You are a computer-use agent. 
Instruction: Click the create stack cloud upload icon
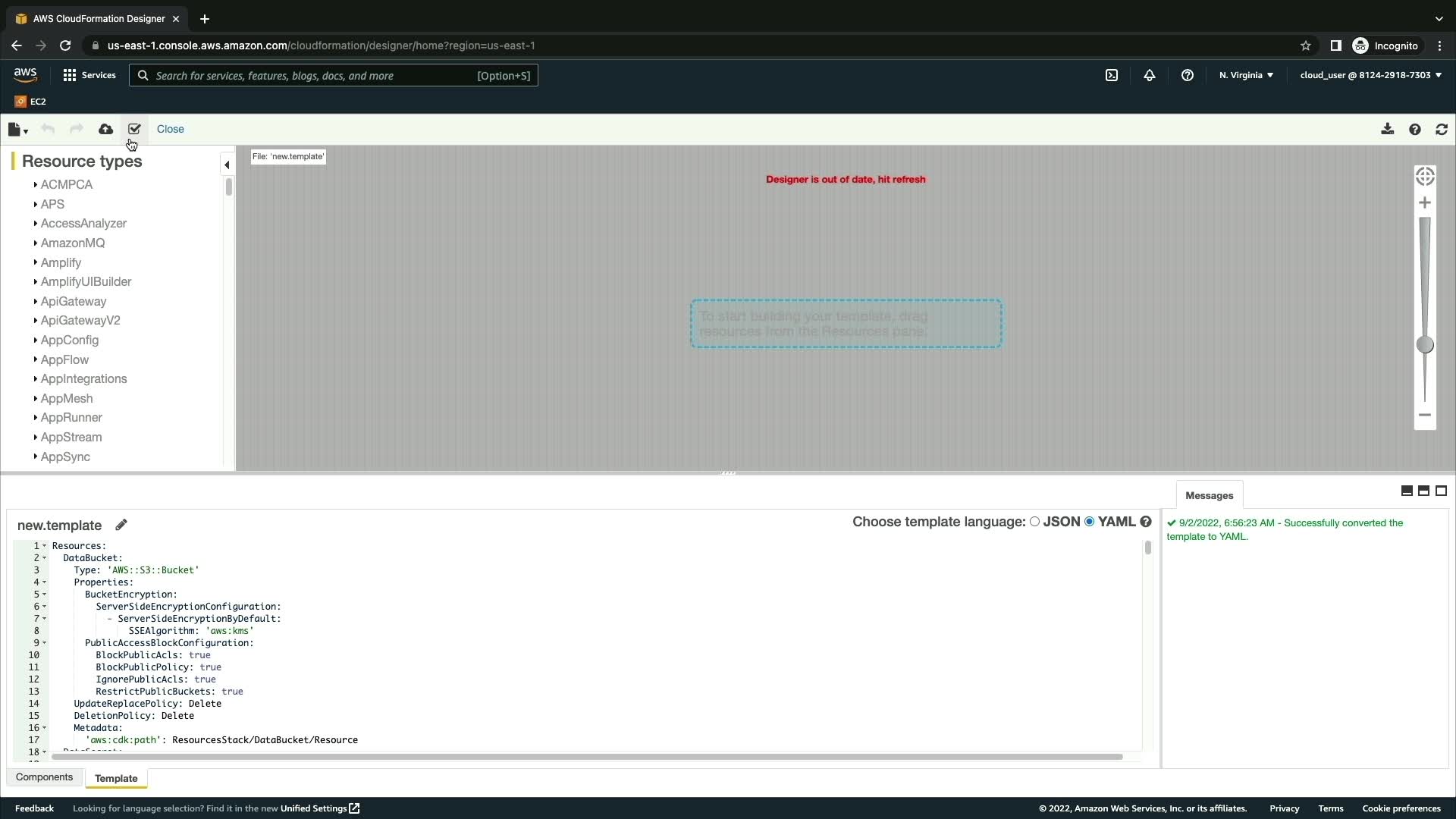106,129
